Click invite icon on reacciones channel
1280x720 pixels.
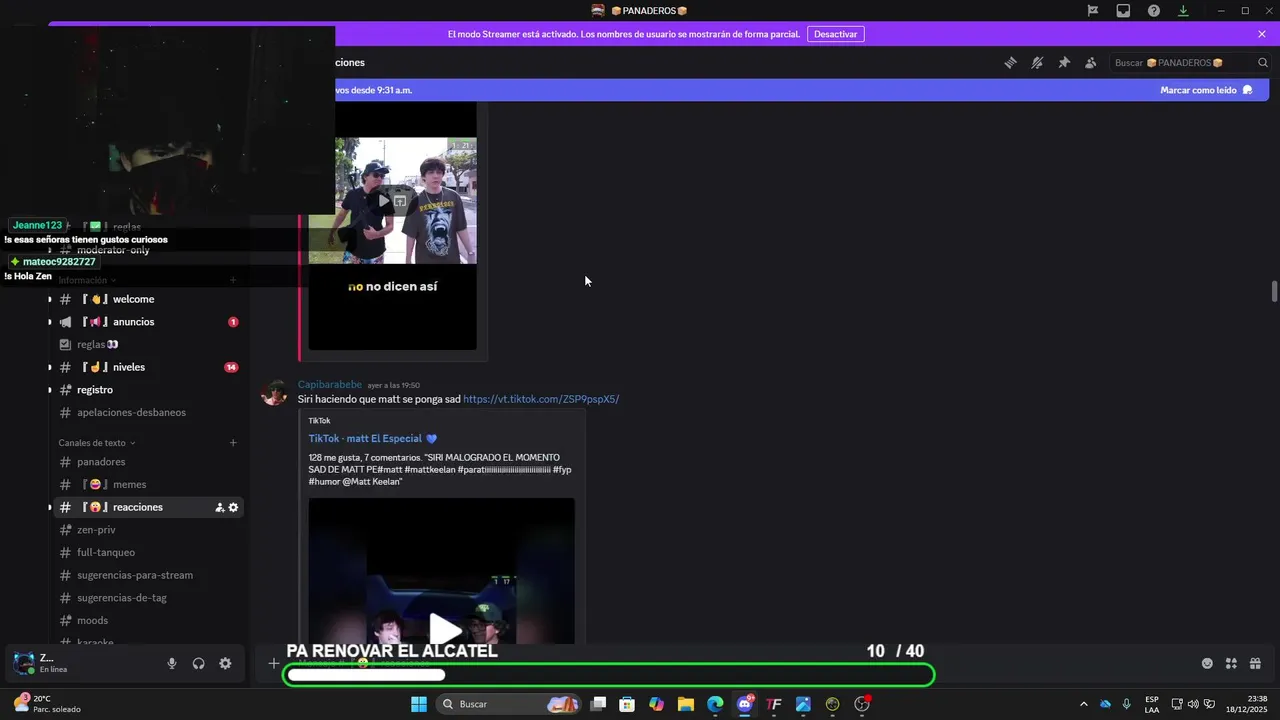click(219, 508)
